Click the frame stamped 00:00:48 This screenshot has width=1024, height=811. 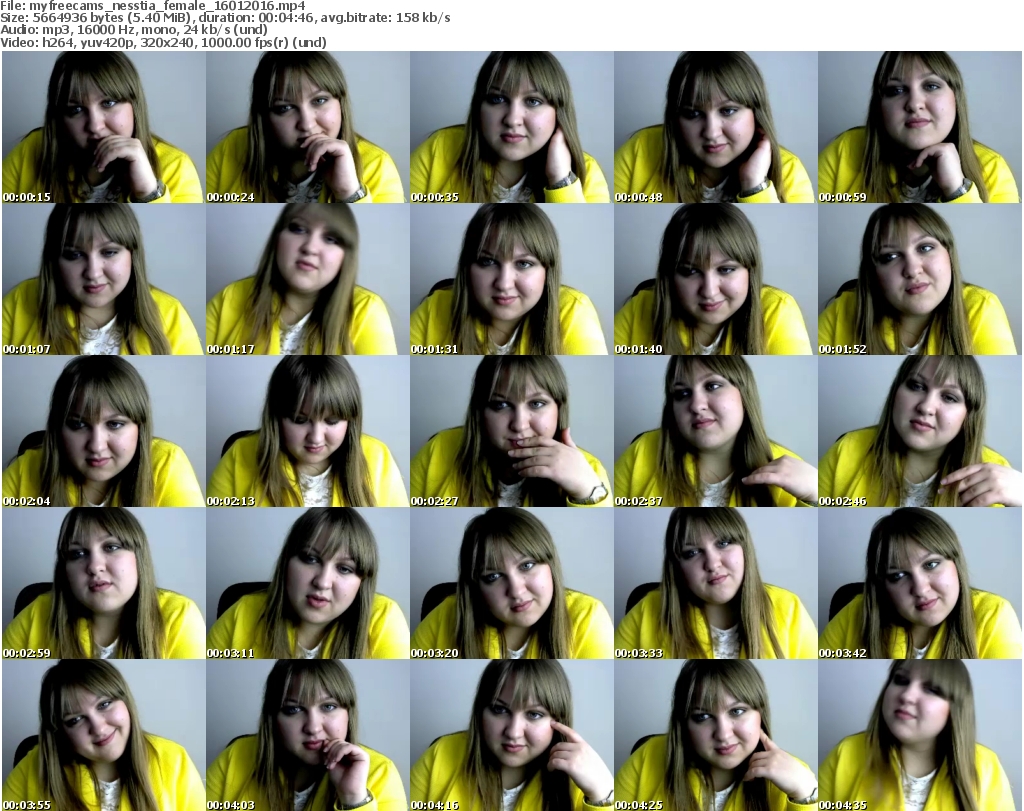(715, 127)
